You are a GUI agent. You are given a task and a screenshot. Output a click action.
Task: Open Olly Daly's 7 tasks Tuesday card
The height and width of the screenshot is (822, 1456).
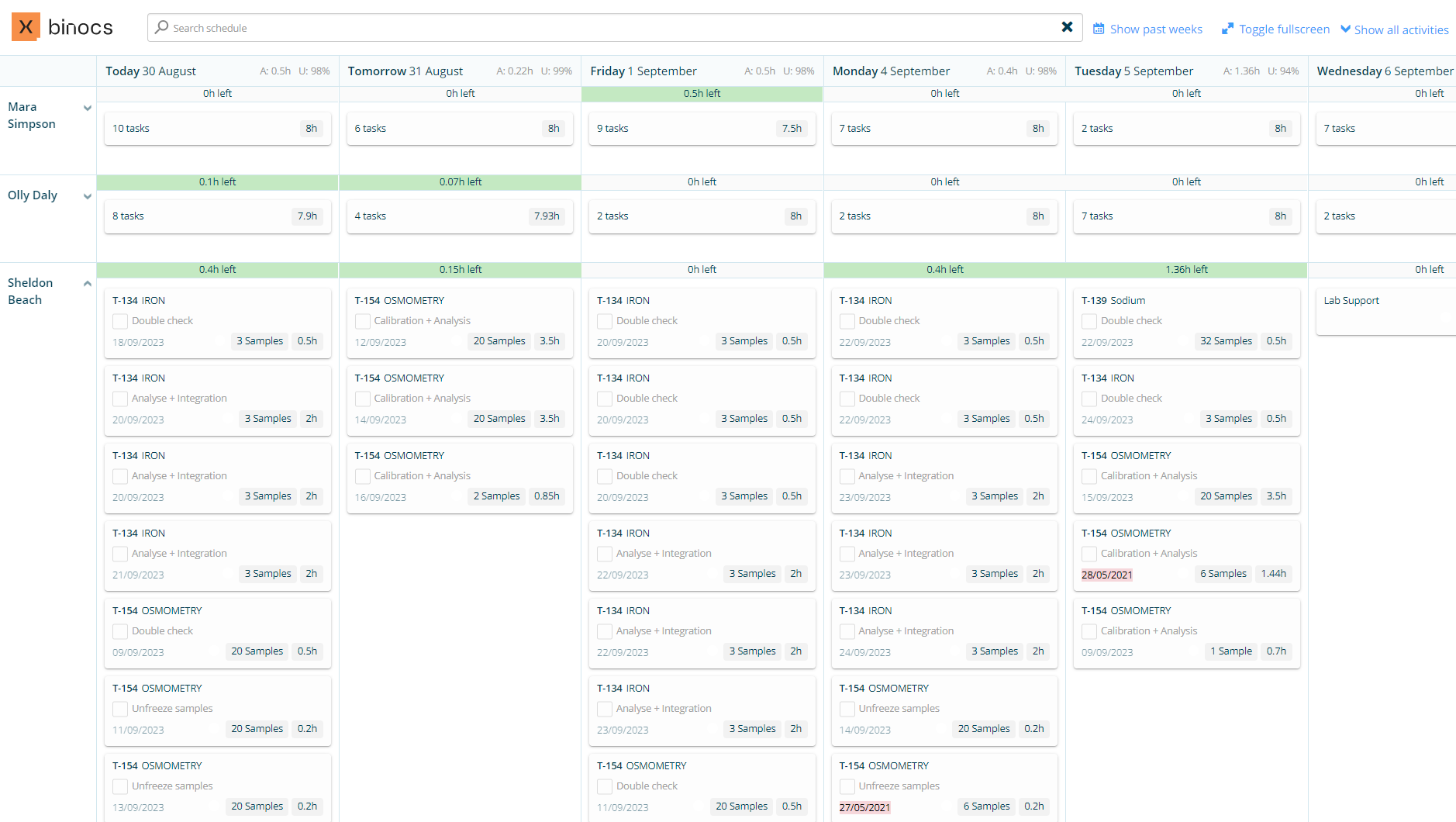[x=1187, y=216]
